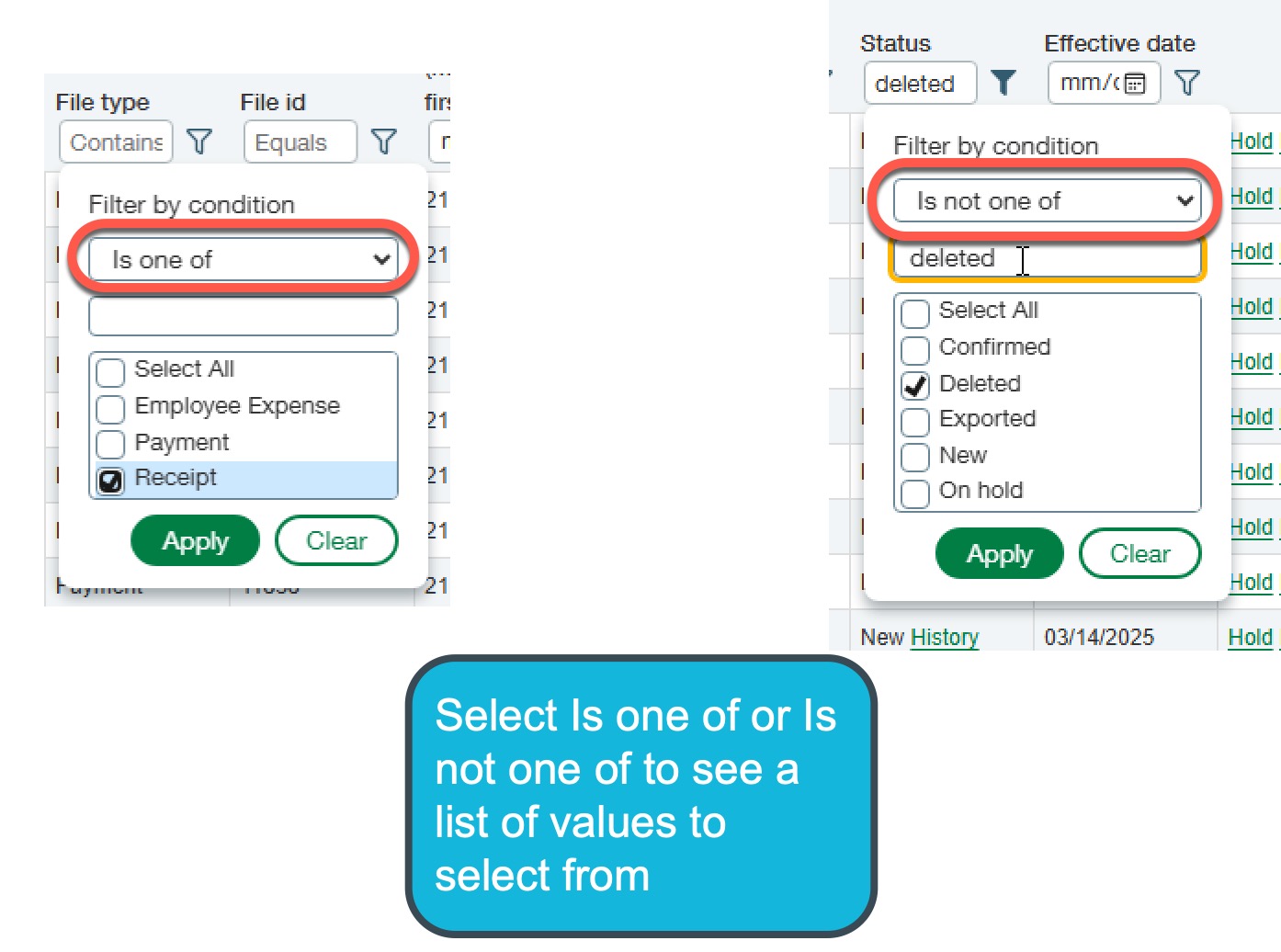Apply the File type filter

pos(195,541)
